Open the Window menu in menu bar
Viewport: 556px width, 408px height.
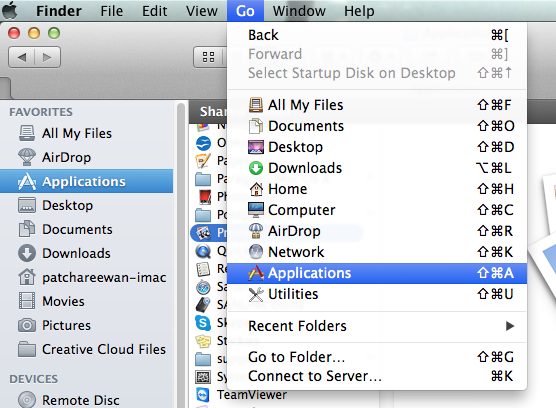click(x=299, y=11)
